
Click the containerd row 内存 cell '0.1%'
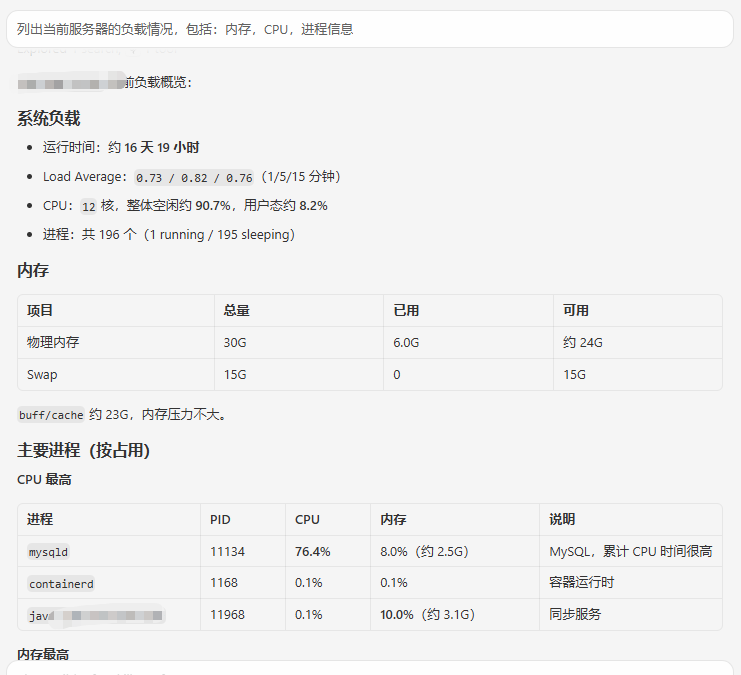click(394, 583)
